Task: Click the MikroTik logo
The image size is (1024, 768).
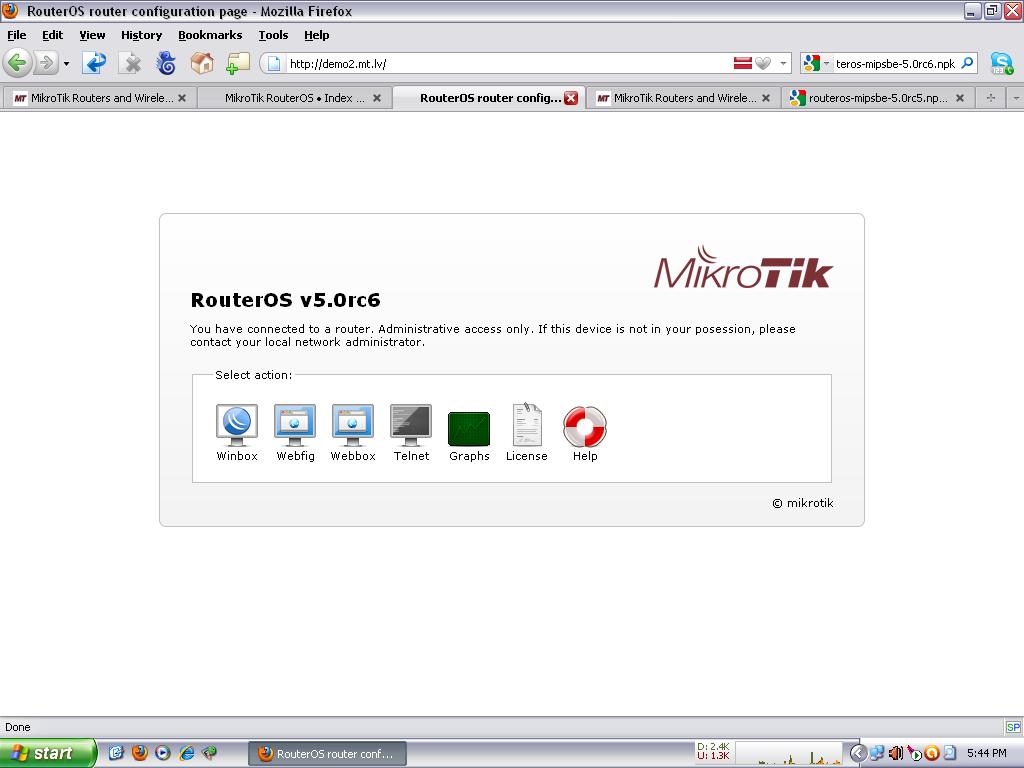Action: click(x=743, y=268)
